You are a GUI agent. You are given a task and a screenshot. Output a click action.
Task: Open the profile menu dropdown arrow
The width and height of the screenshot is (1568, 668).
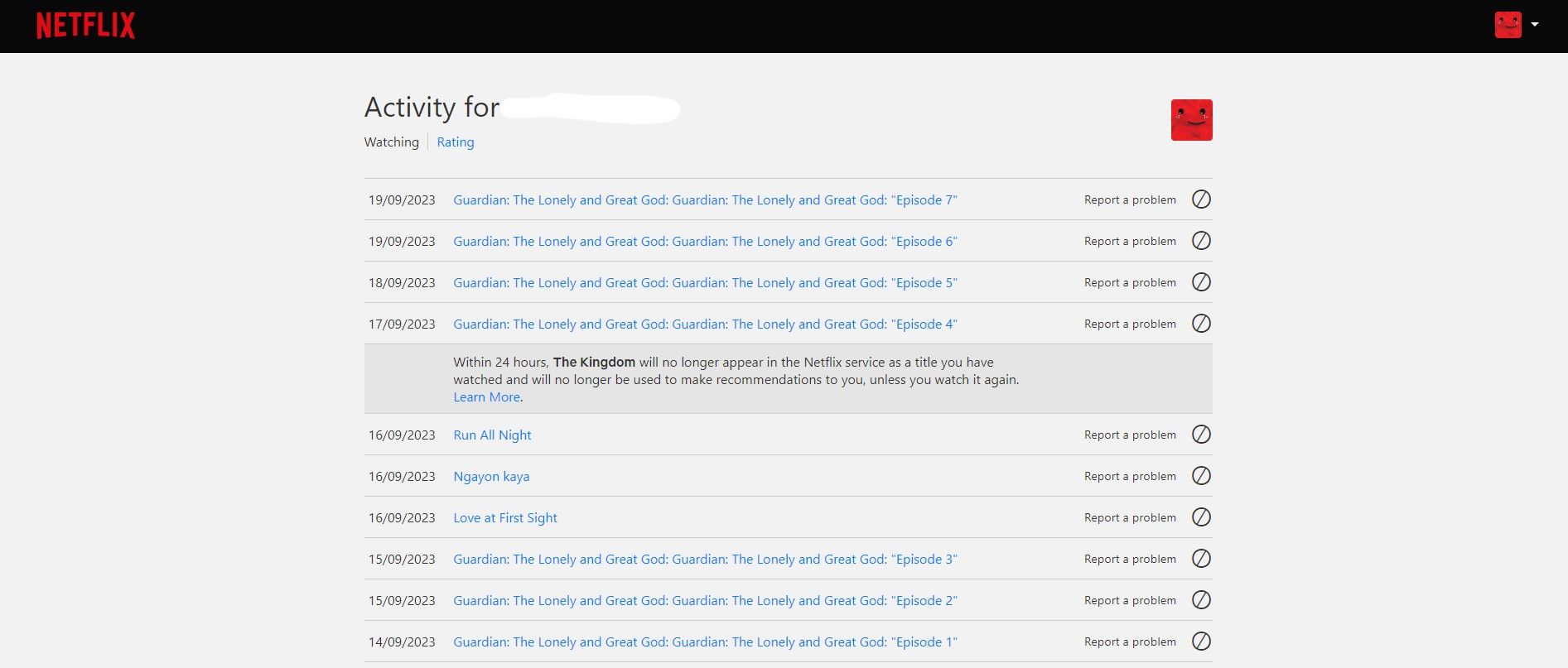(1535, 25)
